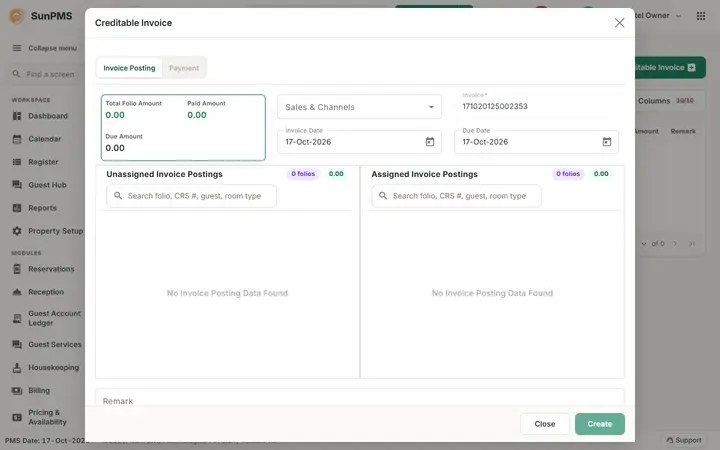Image resolution: width=720 pixels, height=450 pixels.
Task: Open the Housekeeping module
Action: coord(53,367)
